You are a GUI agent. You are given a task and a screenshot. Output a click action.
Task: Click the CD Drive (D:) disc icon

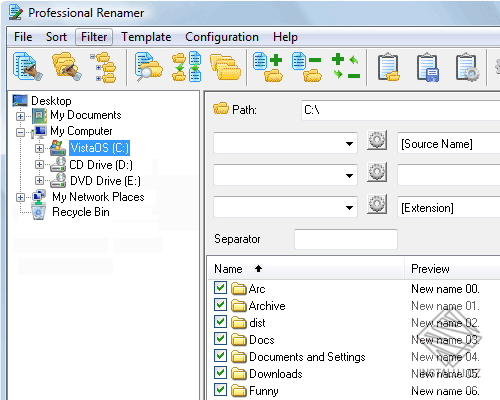pos(58,164)
